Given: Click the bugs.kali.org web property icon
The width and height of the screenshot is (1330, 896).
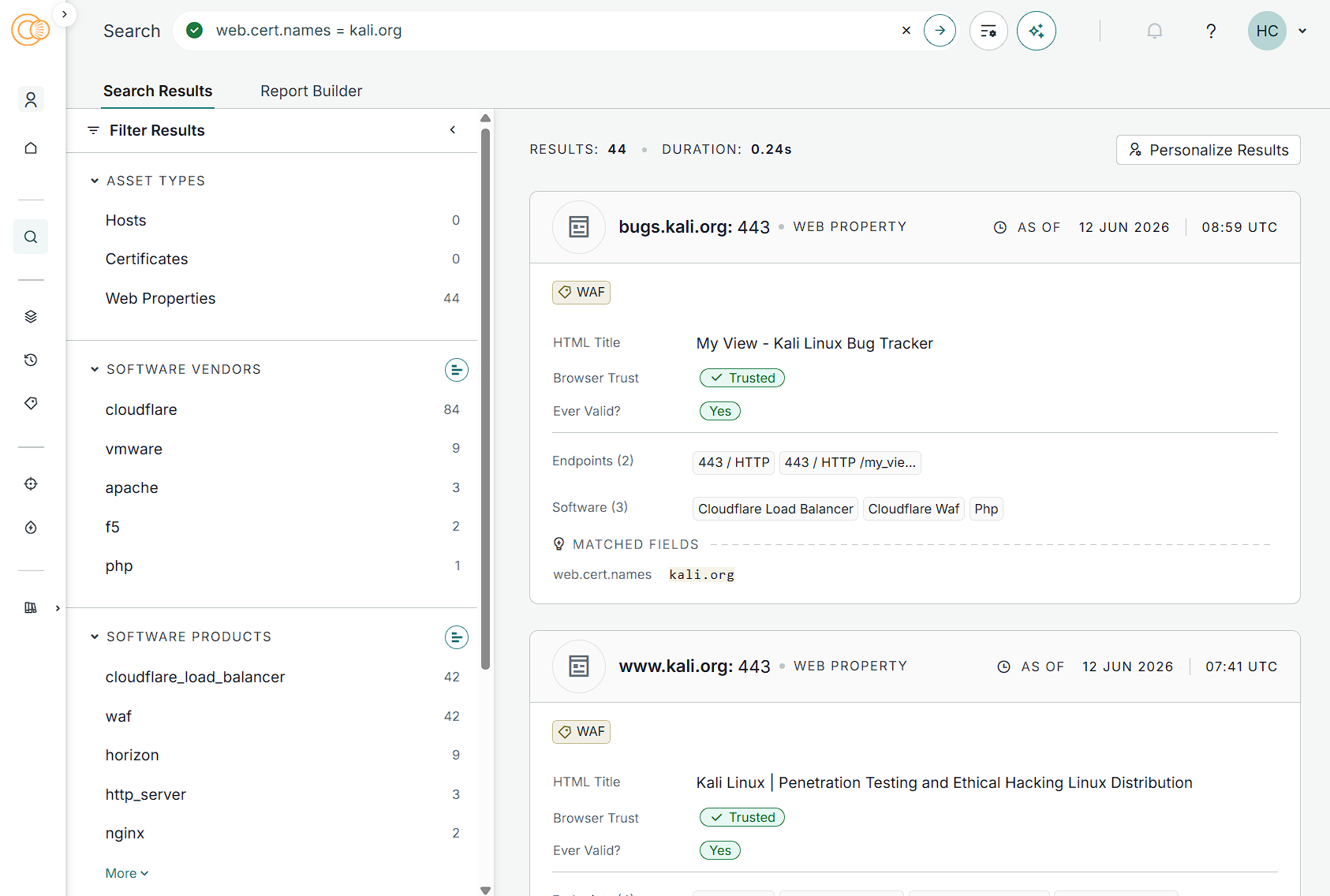Looking at the screenshot, I should pyautogui.click(x=579, y=227).
